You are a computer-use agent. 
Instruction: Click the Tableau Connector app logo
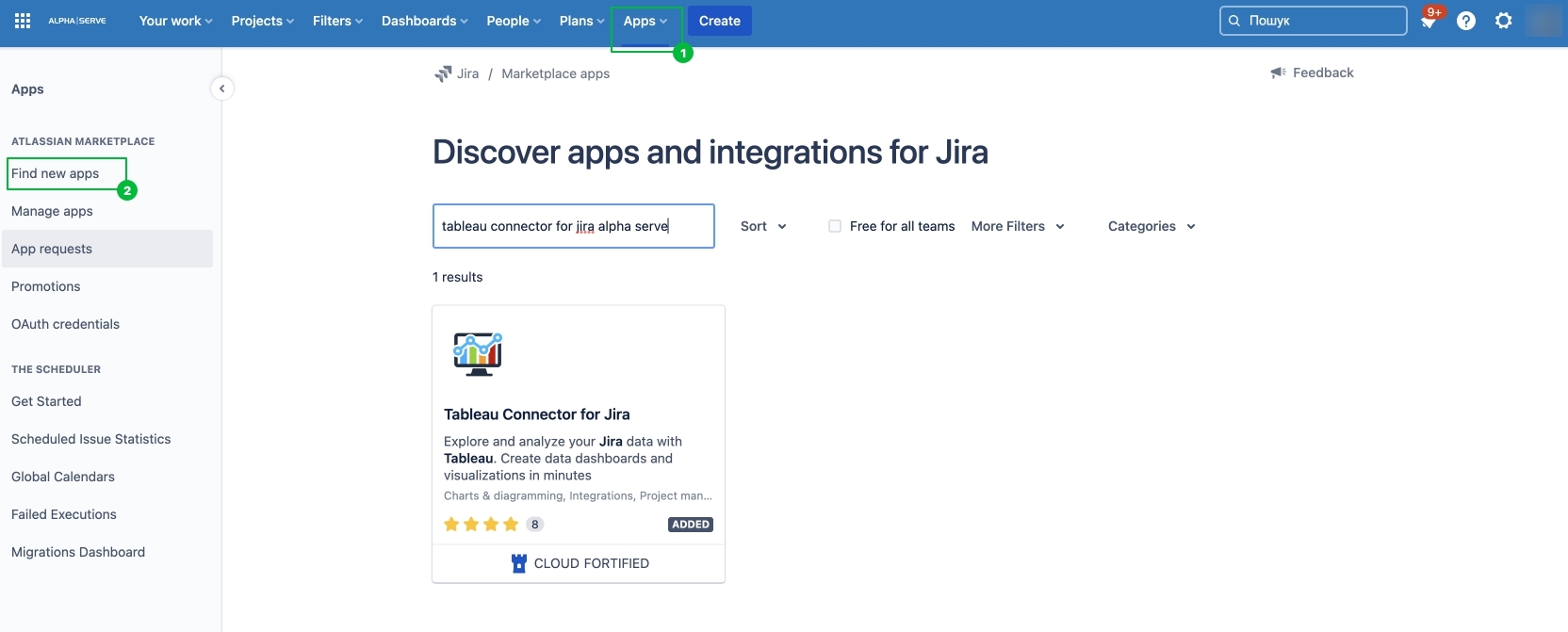click(478, 354)
